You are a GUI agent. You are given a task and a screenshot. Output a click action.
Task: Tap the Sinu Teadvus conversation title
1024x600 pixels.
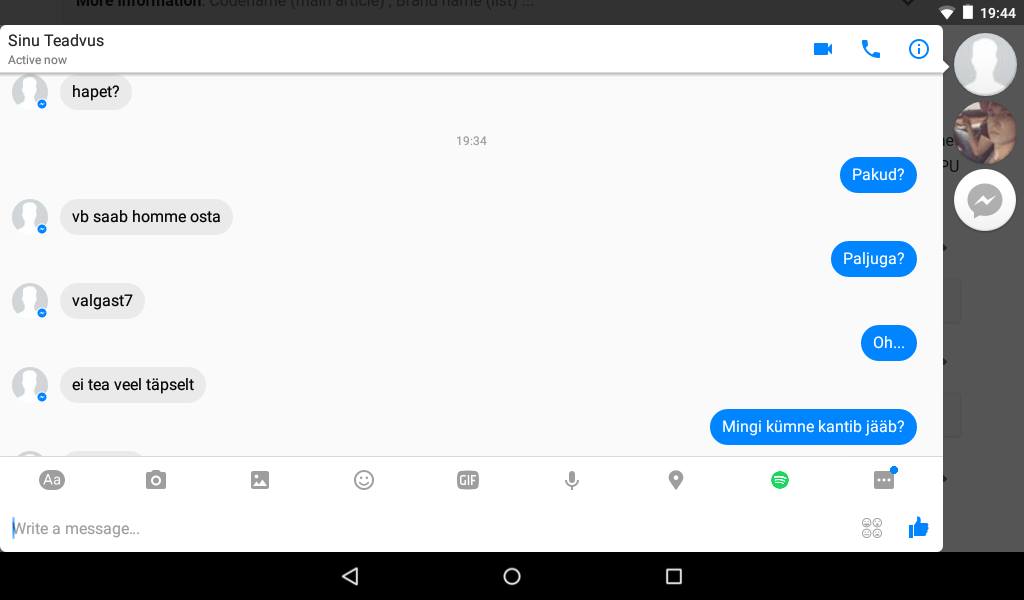56,40
